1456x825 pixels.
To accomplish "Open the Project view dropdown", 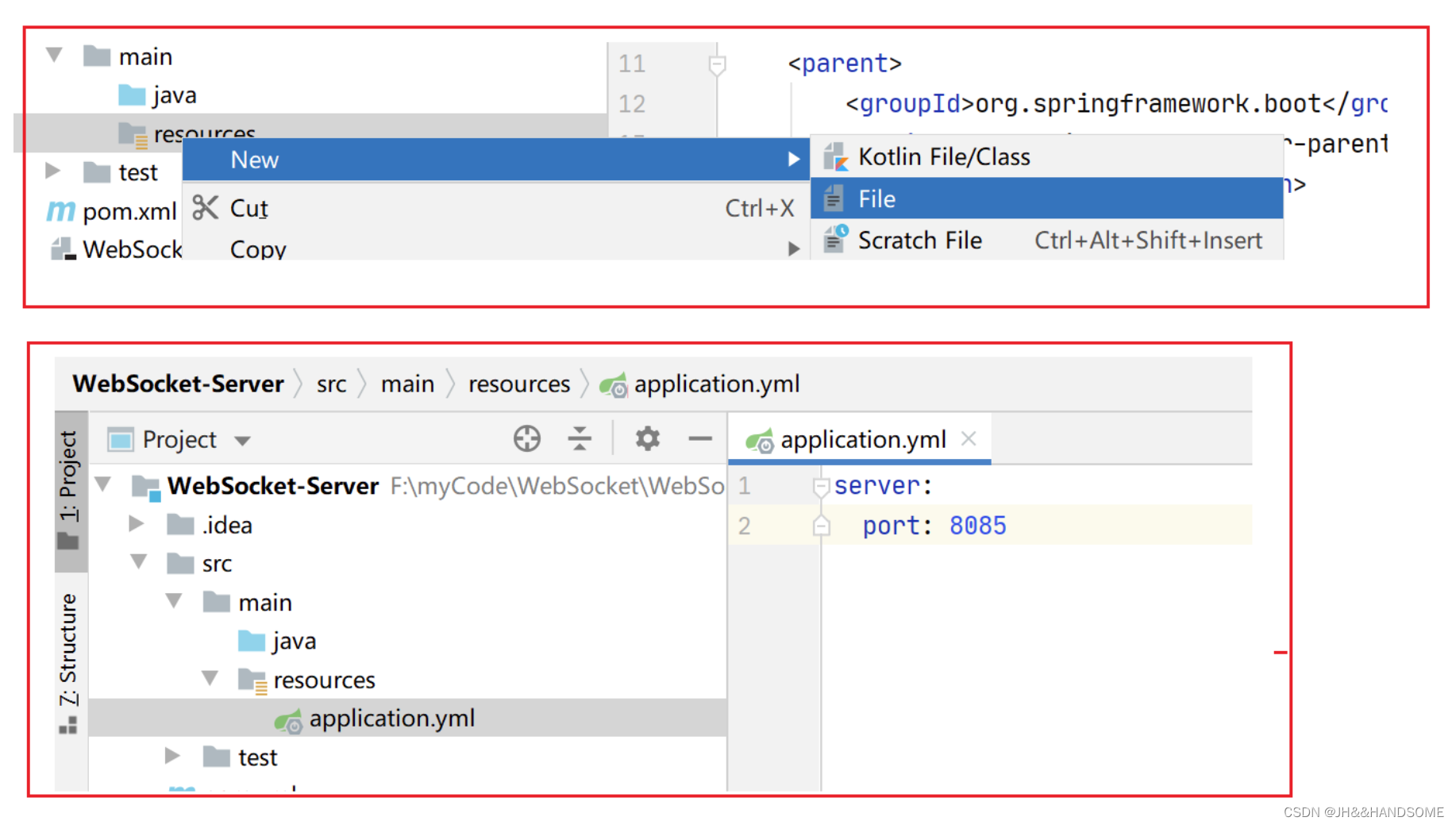I will (x=243, y=441).
